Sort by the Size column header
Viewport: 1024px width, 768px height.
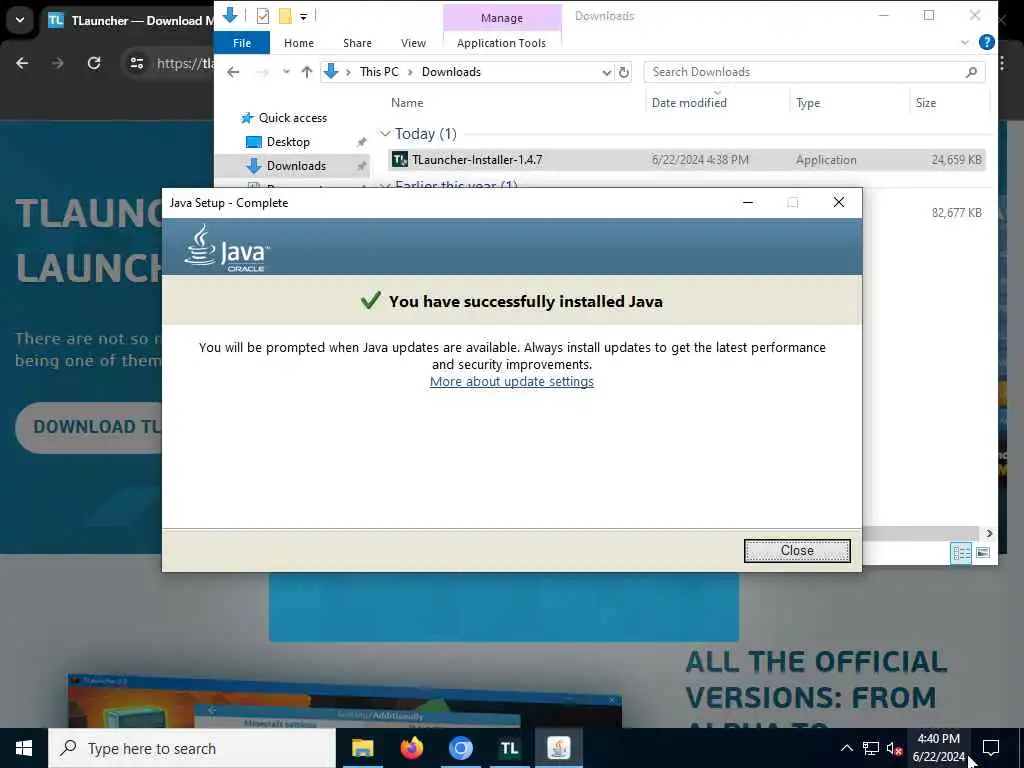coord(925,103)
